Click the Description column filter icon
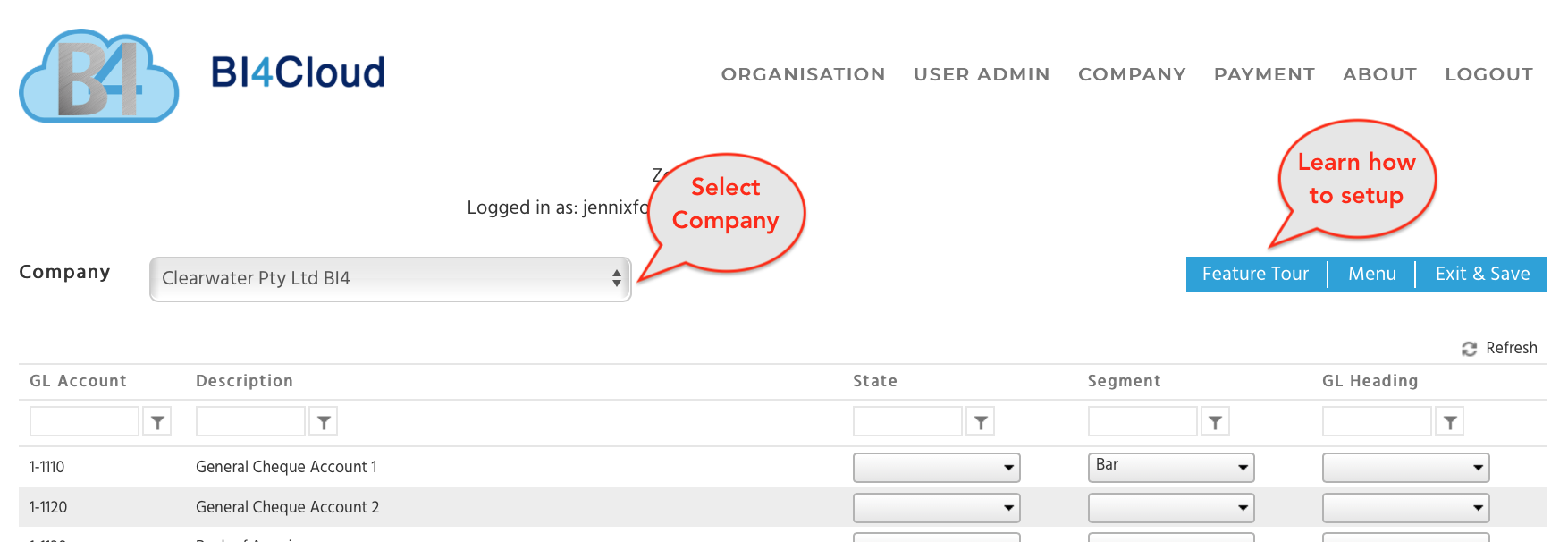Viewport: 1568px width, 542px height. 324,422
